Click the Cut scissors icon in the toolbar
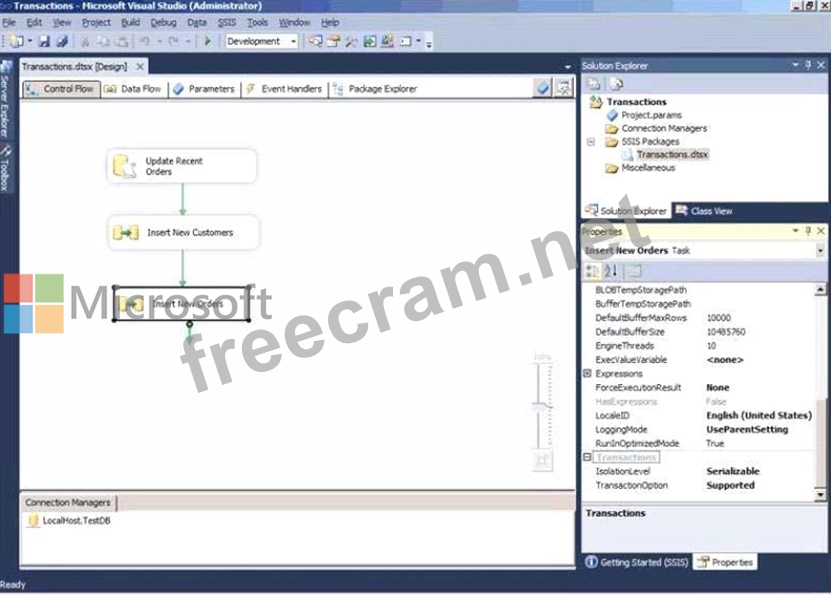The height and width of the screenshot is (595, 831). (x=85, y=41)
